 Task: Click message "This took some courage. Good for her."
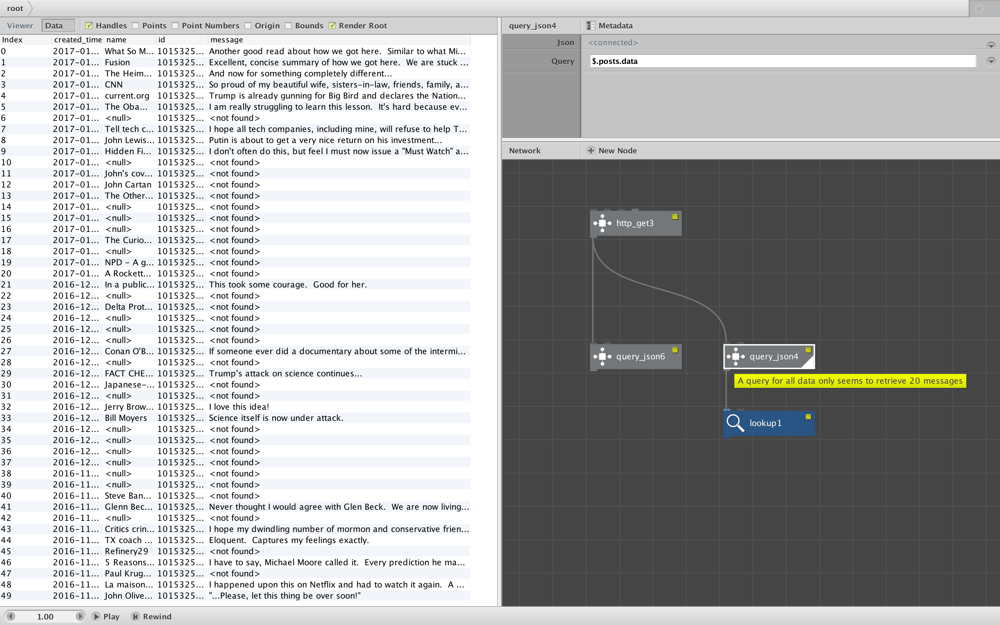pos(288,285)
